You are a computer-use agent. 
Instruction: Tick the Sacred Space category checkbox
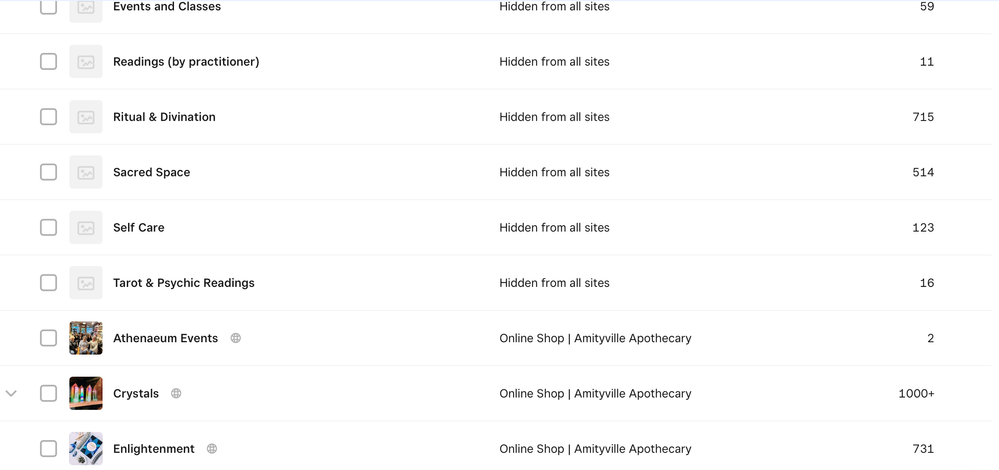point(48,172)
